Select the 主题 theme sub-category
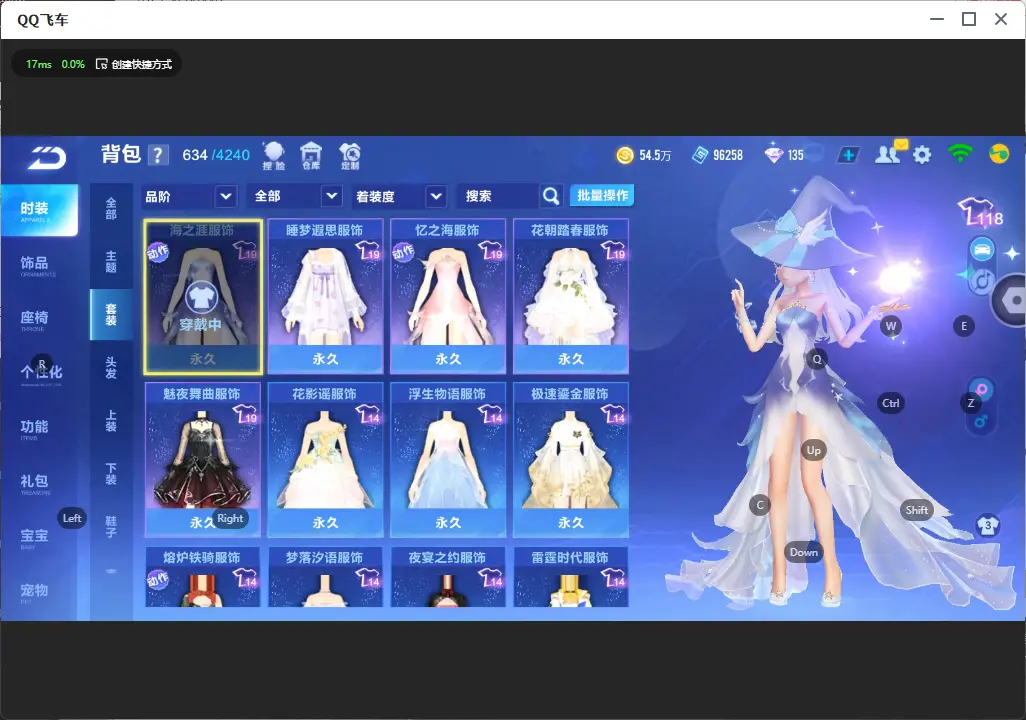This screenshot has height=720, width=1026. coord(111,261)
